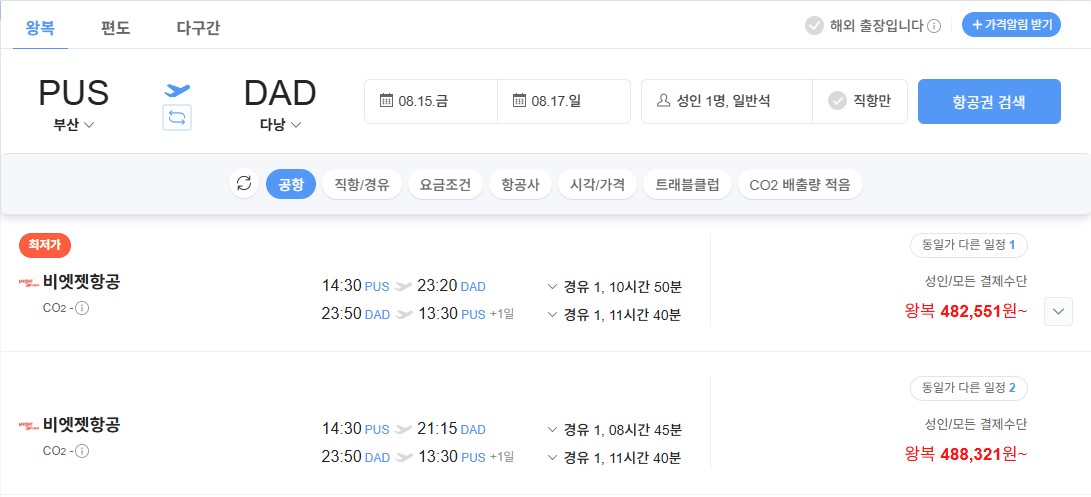1091x497 pixels.
Task: Open 동일가 다른 일정 1 options
Action: pos(969,245)
